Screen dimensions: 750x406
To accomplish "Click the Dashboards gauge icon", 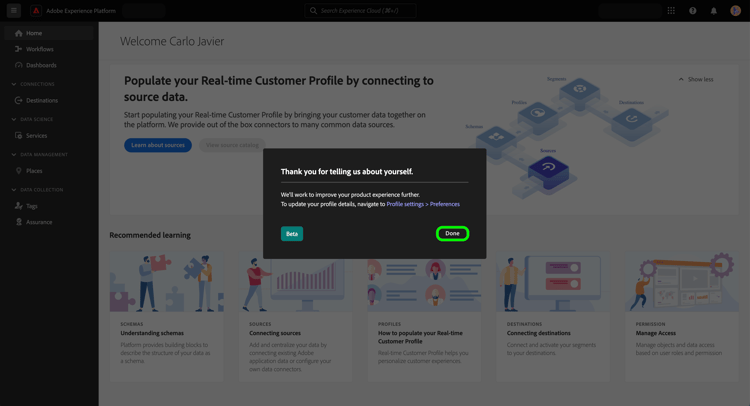I will [x=19, y=65].
